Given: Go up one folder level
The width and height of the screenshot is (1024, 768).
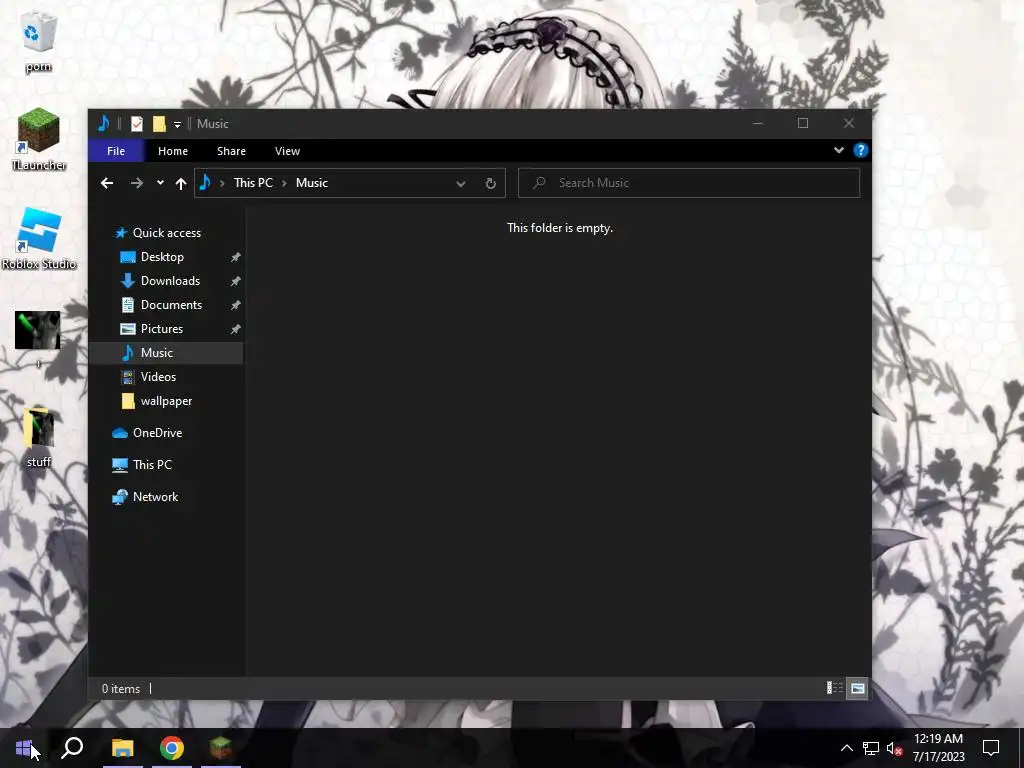Looking at the screenshot, I should (181, 184).
